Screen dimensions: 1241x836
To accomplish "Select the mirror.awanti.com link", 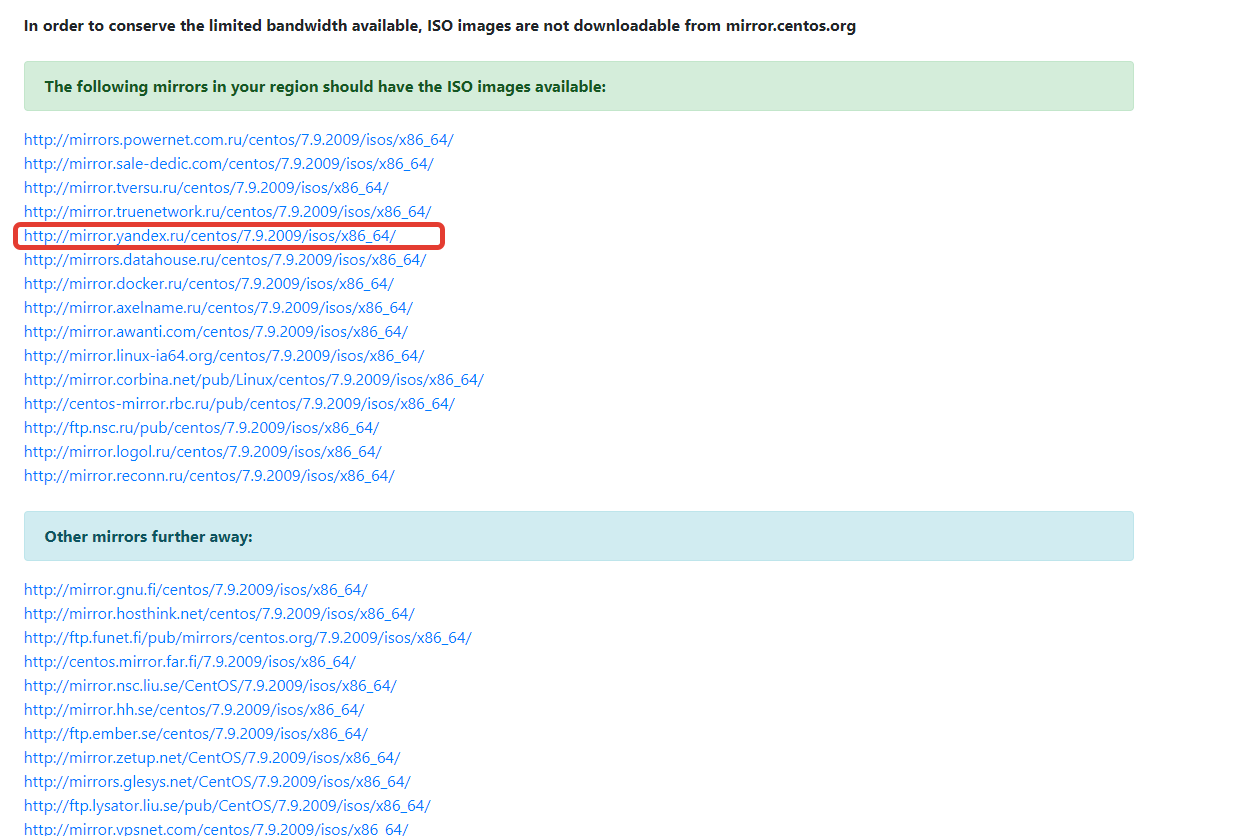I will (216, 331).
